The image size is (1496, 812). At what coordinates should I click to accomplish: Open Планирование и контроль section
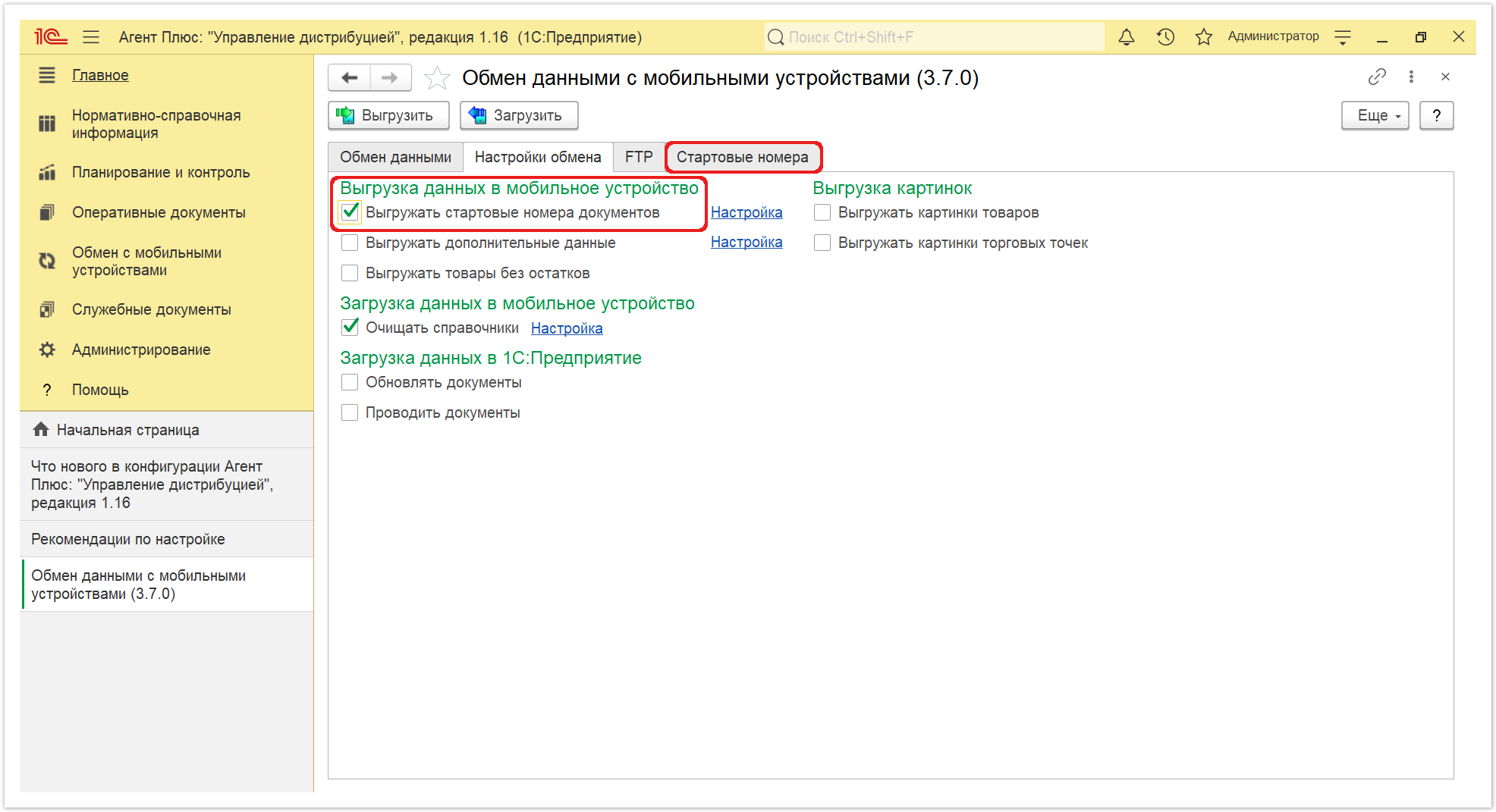[x=161, y=172]
